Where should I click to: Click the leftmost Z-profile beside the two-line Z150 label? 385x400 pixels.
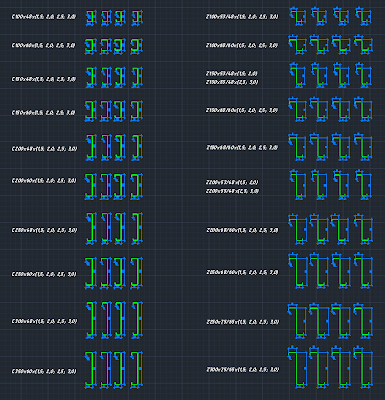tap(298, 75)
